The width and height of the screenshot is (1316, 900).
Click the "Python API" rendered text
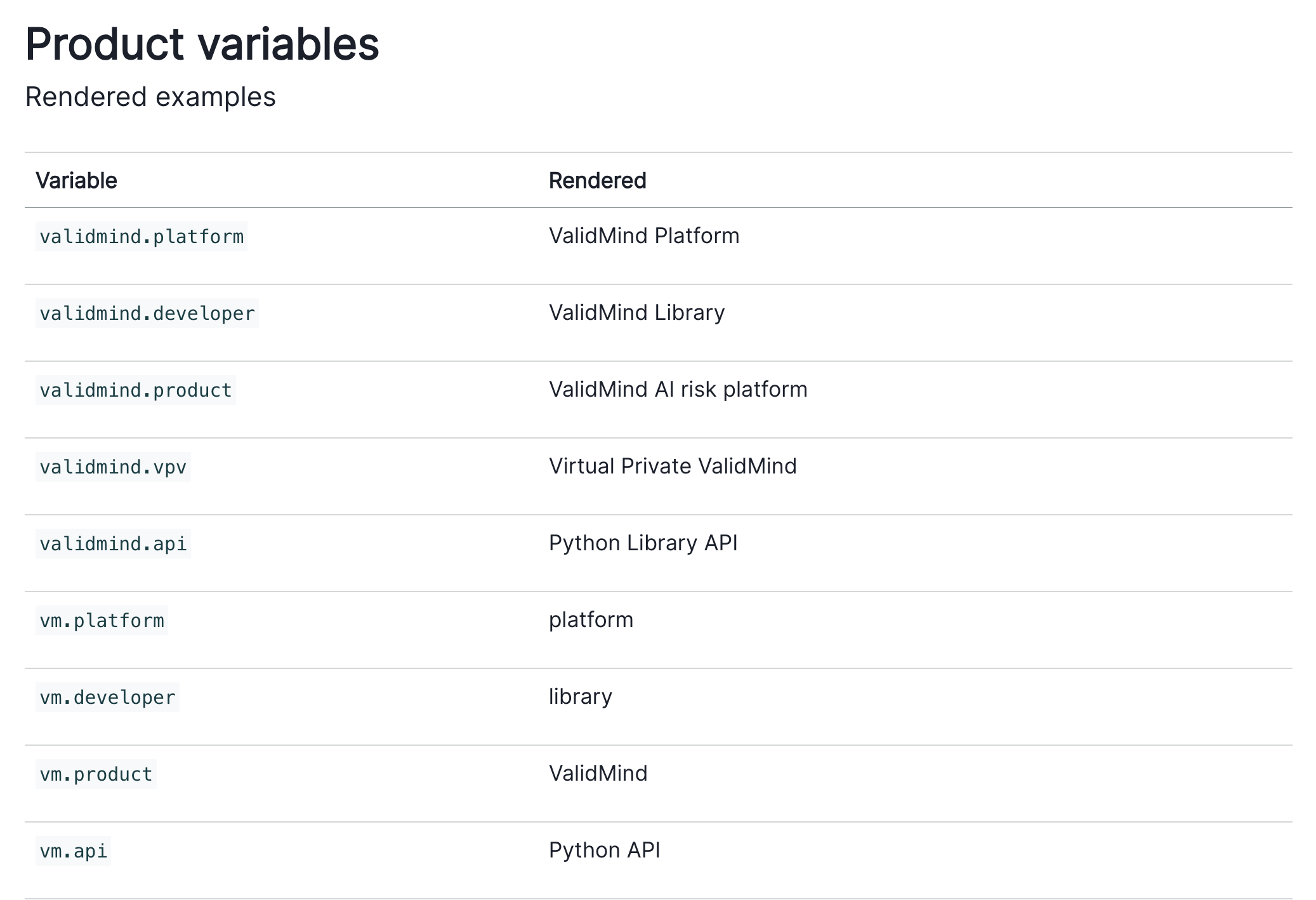click(x=604, y=850)
